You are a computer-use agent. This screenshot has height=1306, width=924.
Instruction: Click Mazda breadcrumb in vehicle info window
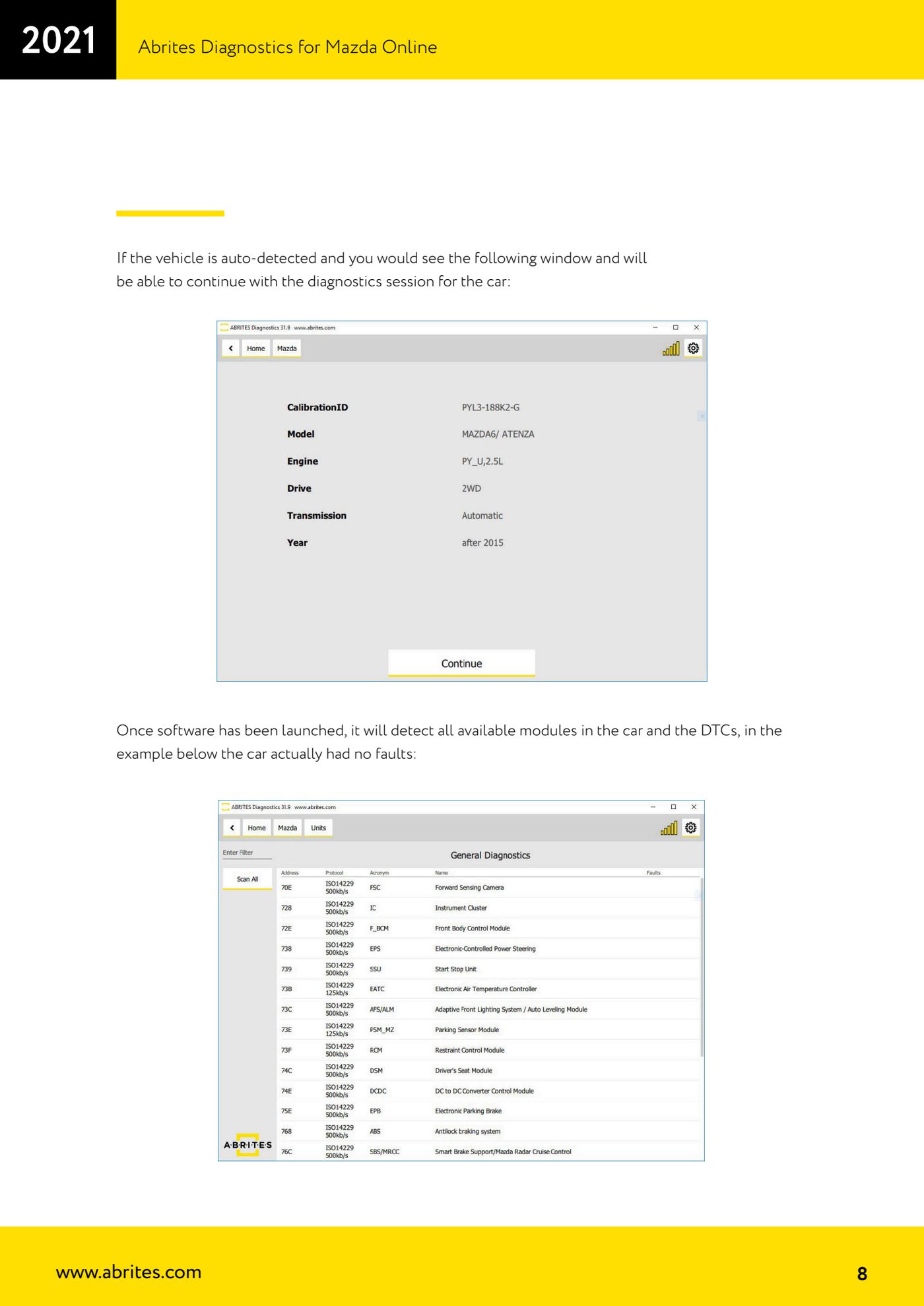(286, 348)
